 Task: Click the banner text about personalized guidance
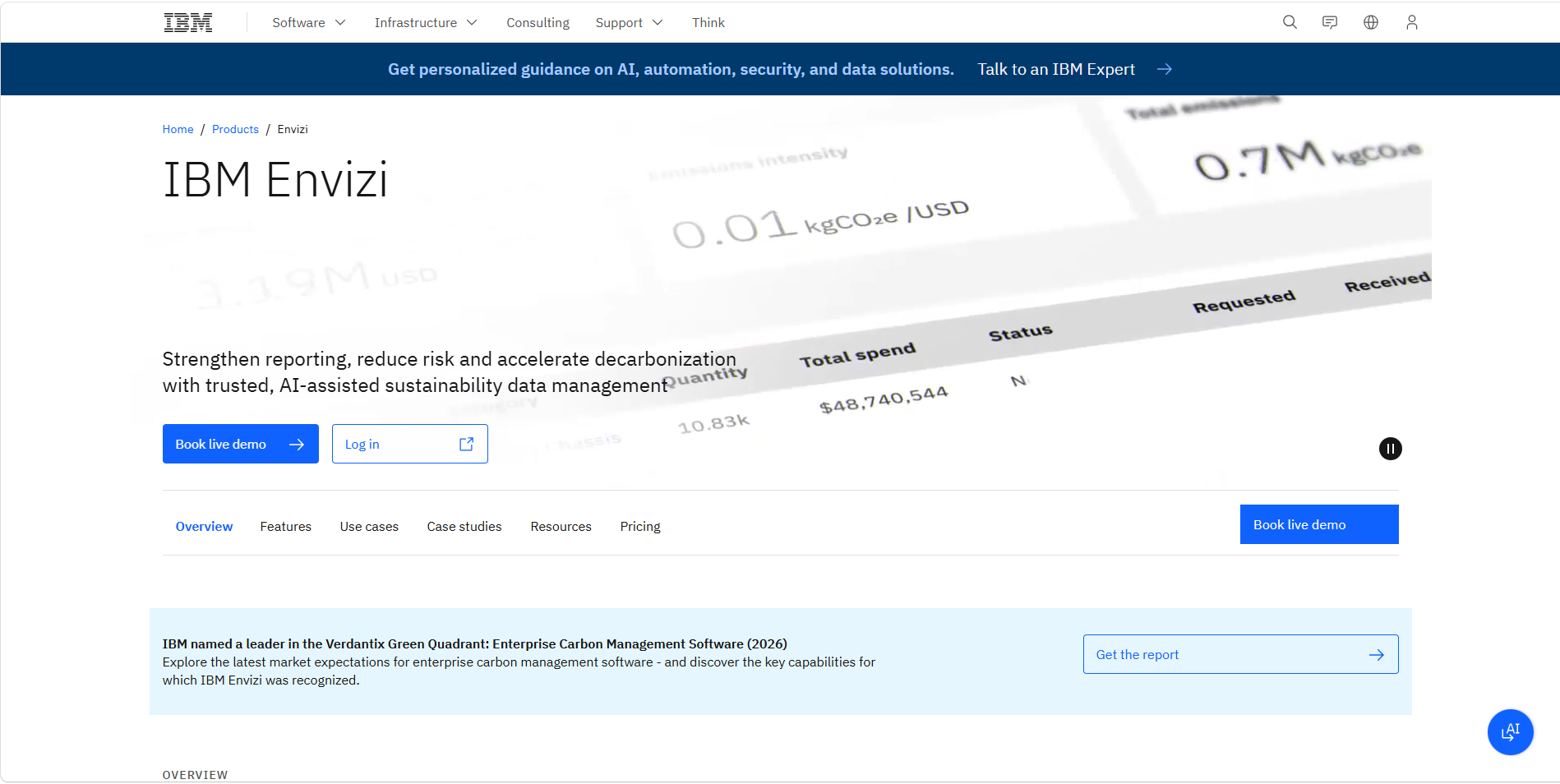(x=671, y=69)
